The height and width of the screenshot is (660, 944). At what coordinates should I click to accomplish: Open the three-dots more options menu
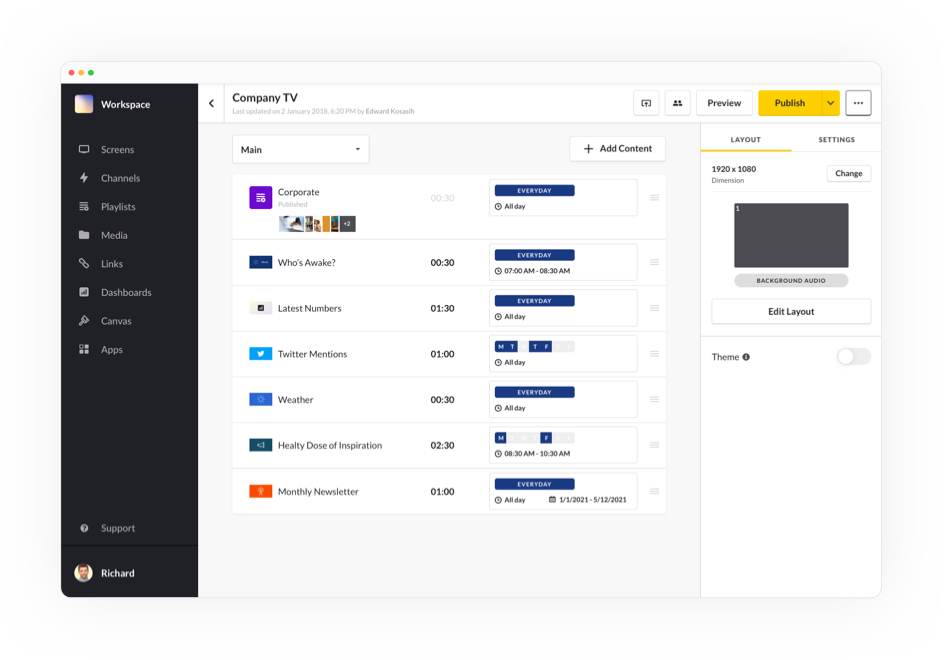click(858, 103)
